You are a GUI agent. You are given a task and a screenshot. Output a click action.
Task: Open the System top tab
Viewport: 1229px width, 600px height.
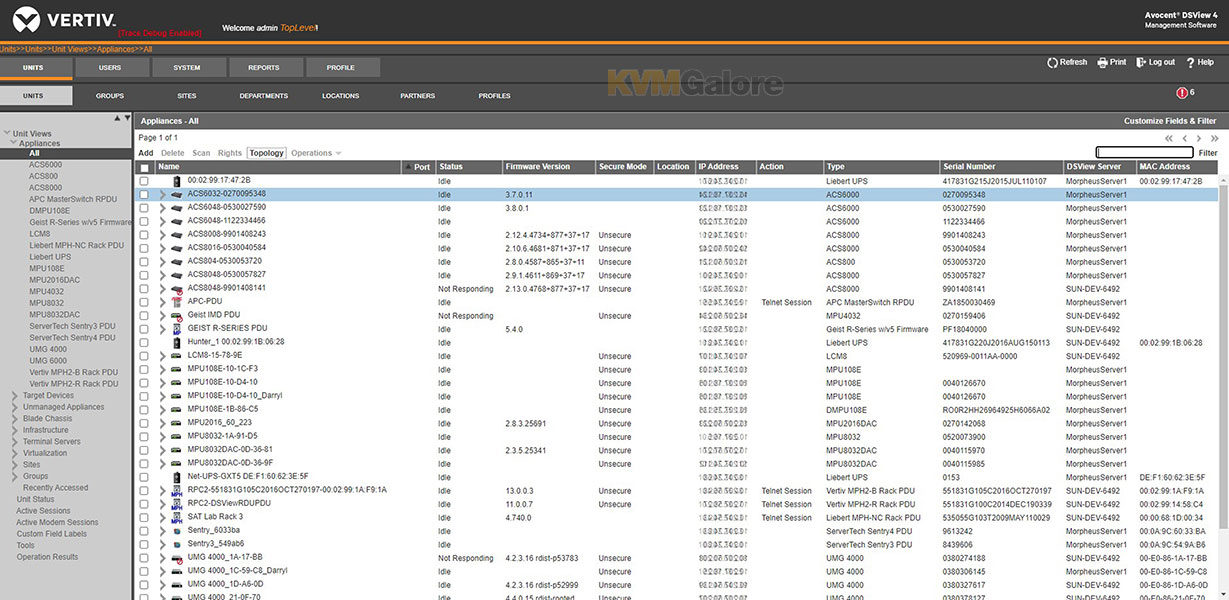[x=187, y=68]
